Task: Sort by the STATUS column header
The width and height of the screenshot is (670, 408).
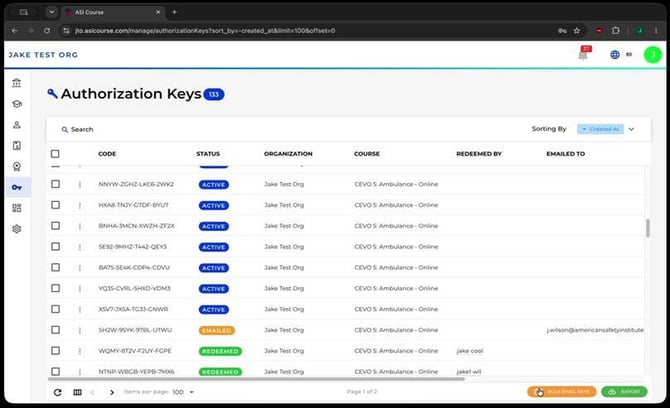Action: pos(208,154)
